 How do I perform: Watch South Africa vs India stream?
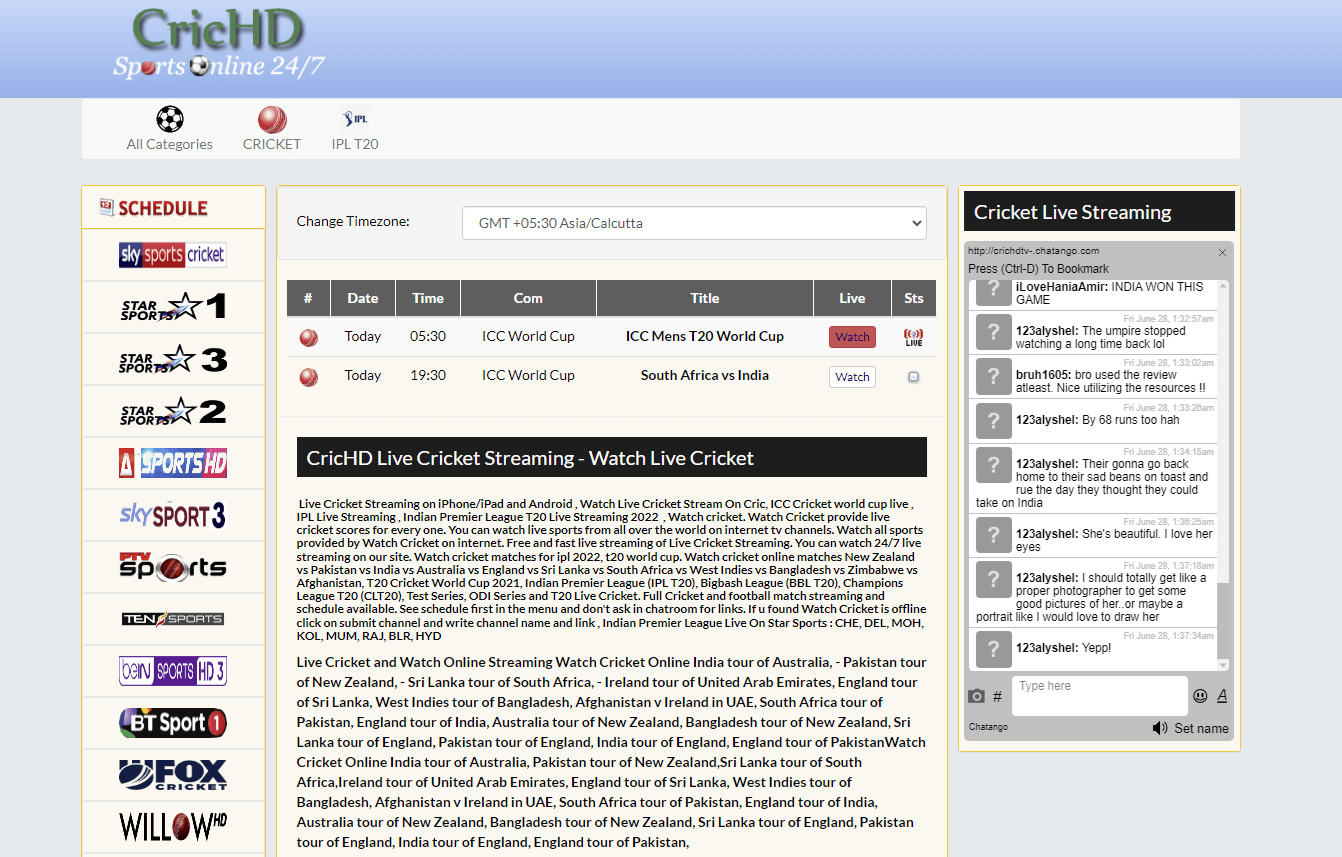852,377
